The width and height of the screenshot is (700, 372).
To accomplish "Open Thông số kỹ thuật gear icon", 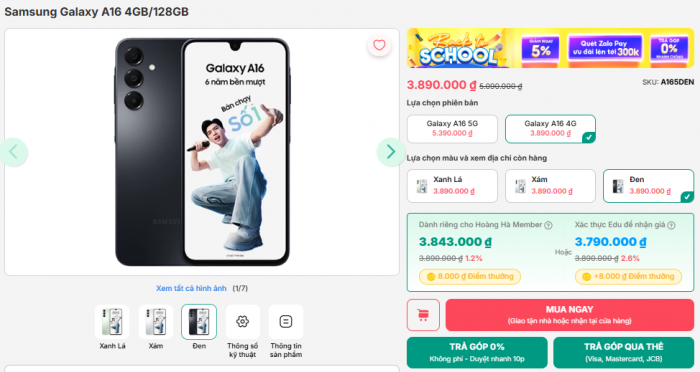I will click(242, 322).
